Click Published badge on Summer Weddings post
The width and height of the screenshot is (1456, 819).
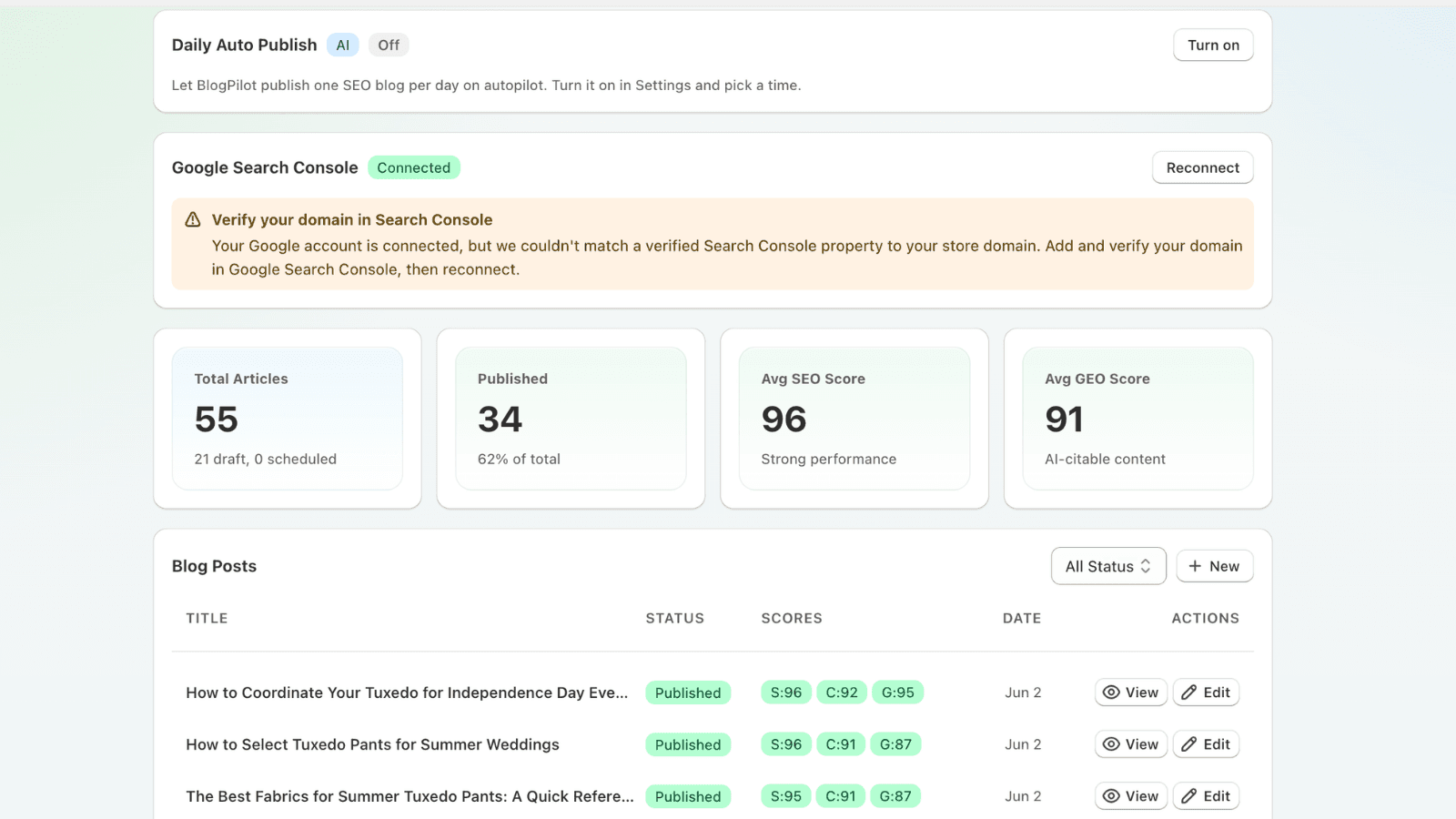pos(688,744)
